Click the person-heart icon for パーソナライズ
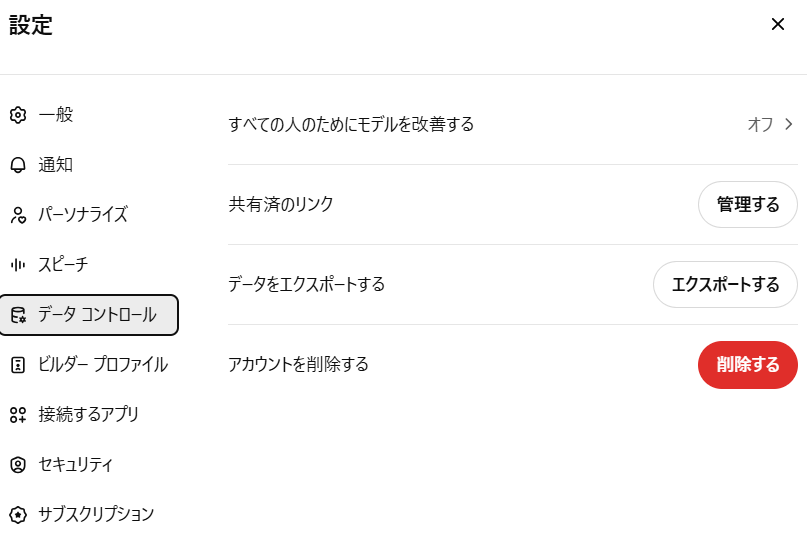Image resolution: width=807 pixels, height=544 pixels. point(18,215)
